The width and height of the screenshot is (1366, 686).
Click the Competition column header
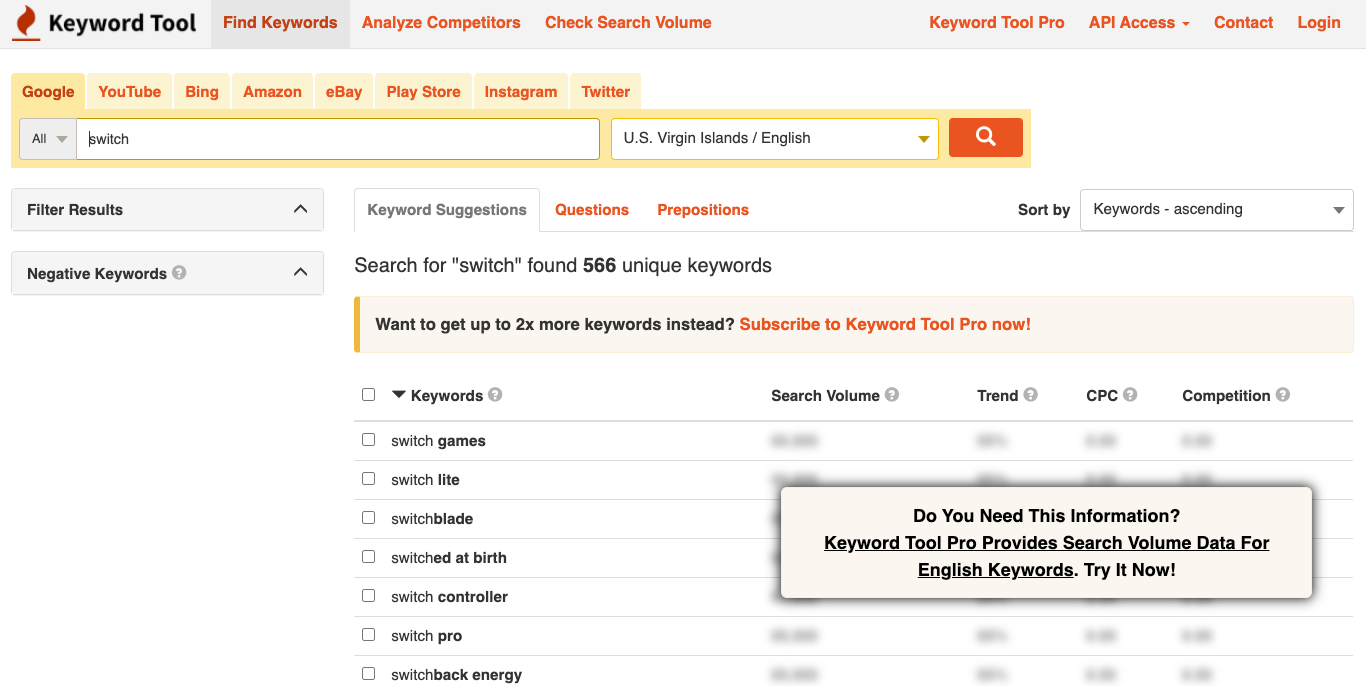tap(1226, 396)
